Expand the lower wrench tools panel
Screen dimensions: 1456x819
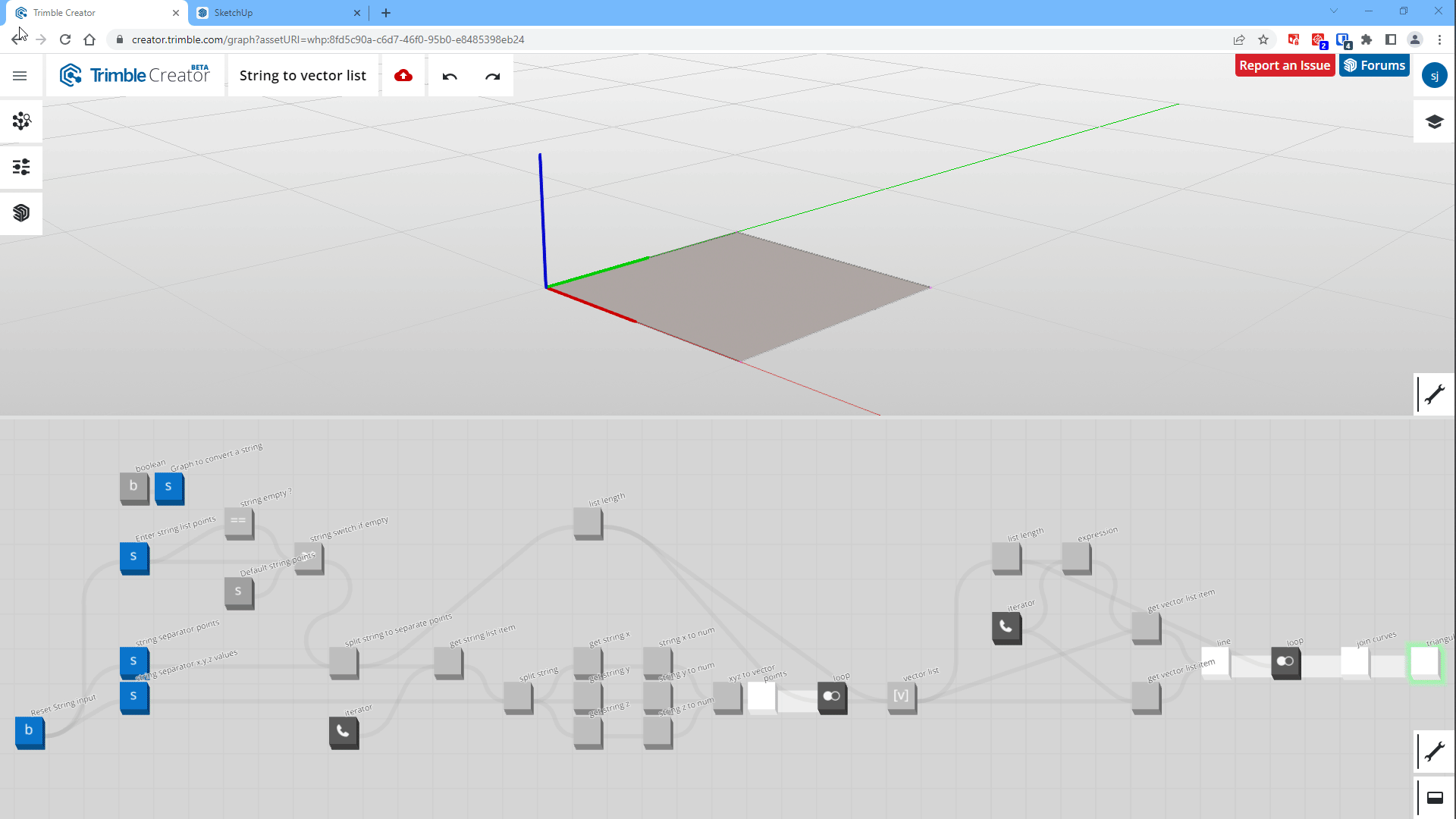1434,752
